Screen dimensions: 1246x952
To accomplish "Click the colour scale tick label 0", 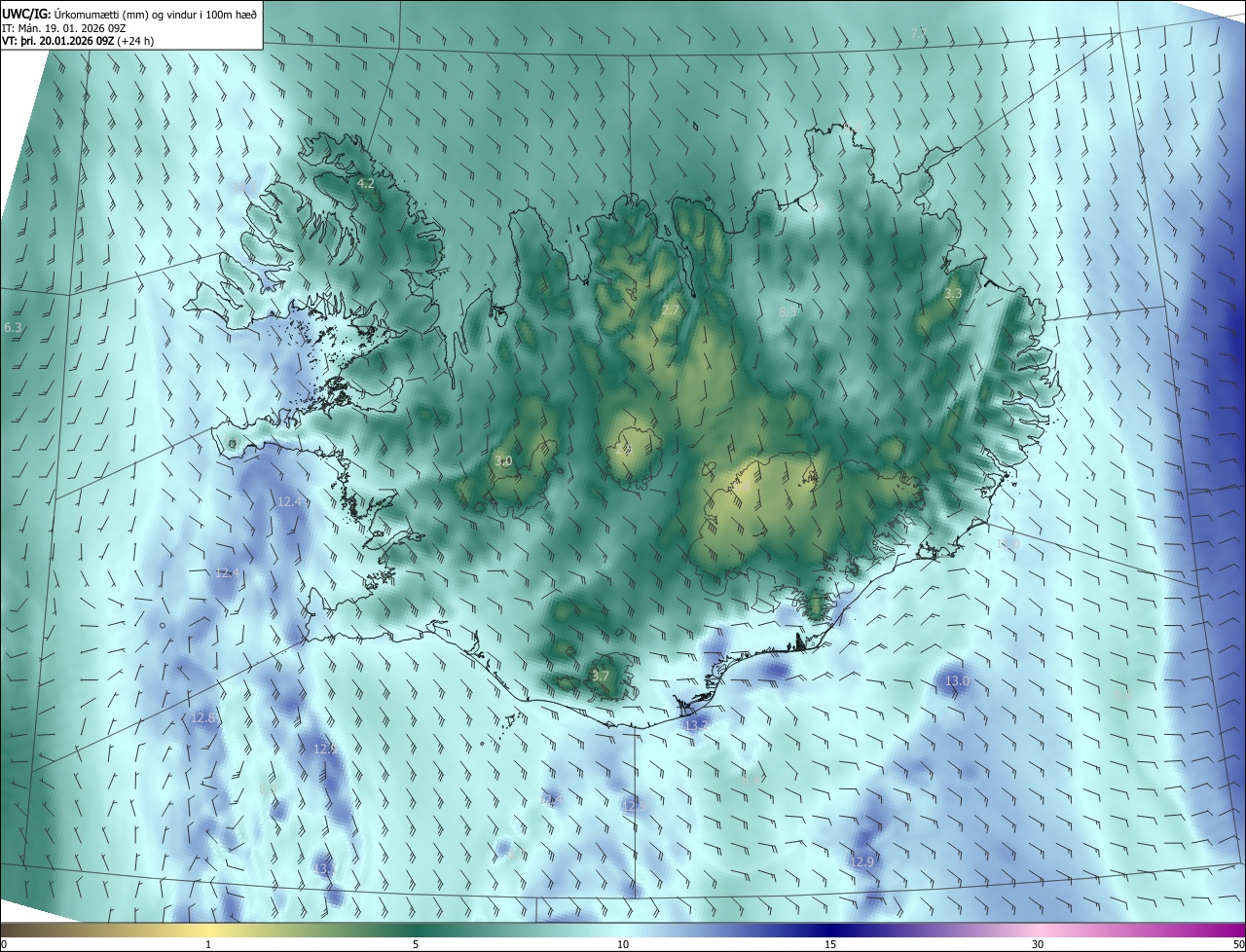I will [4, 944].
